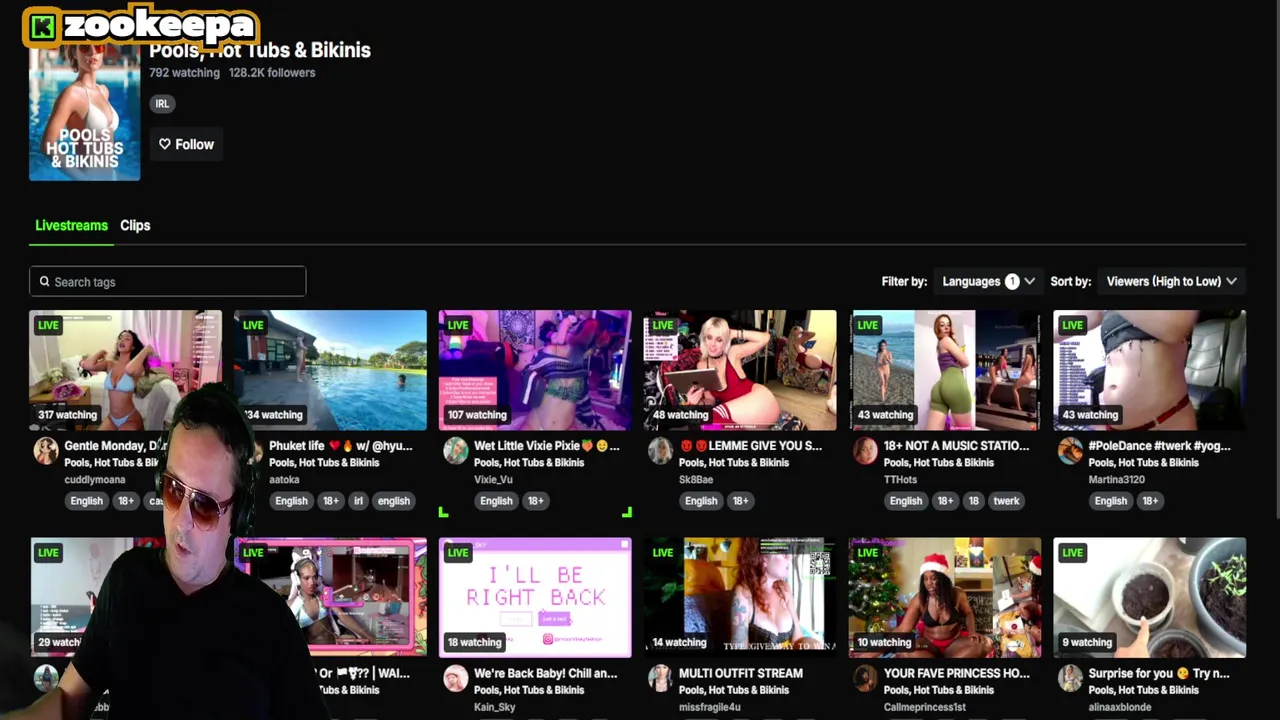Click the English tag under Martina3120
The image size is (1280, 720).
[x=1111, y=501]
